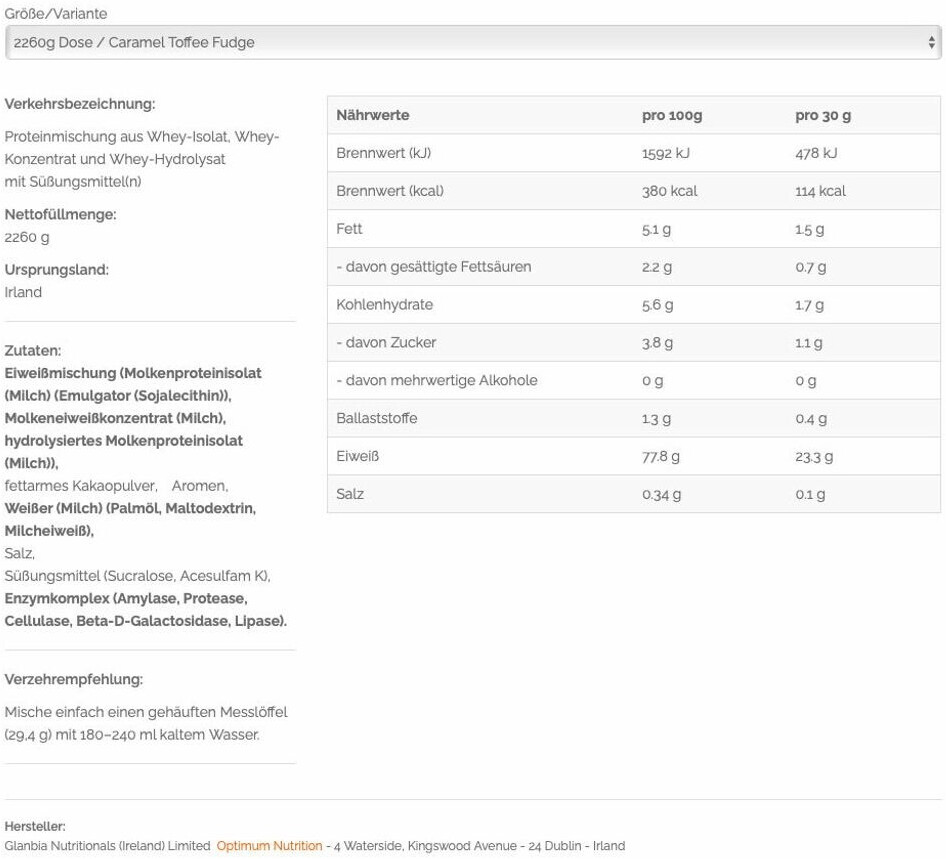The height and width of the screenshot is (859, 946).
Task: Select the pro 30 g column header
Action: point(822,115)
